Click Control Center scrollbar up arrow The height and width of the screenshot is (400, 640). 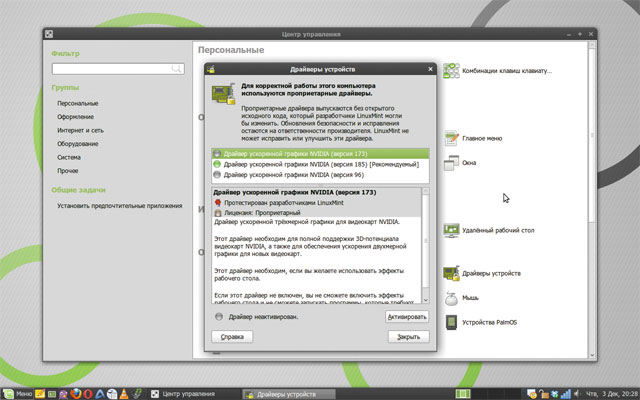[x=592, y=45]
